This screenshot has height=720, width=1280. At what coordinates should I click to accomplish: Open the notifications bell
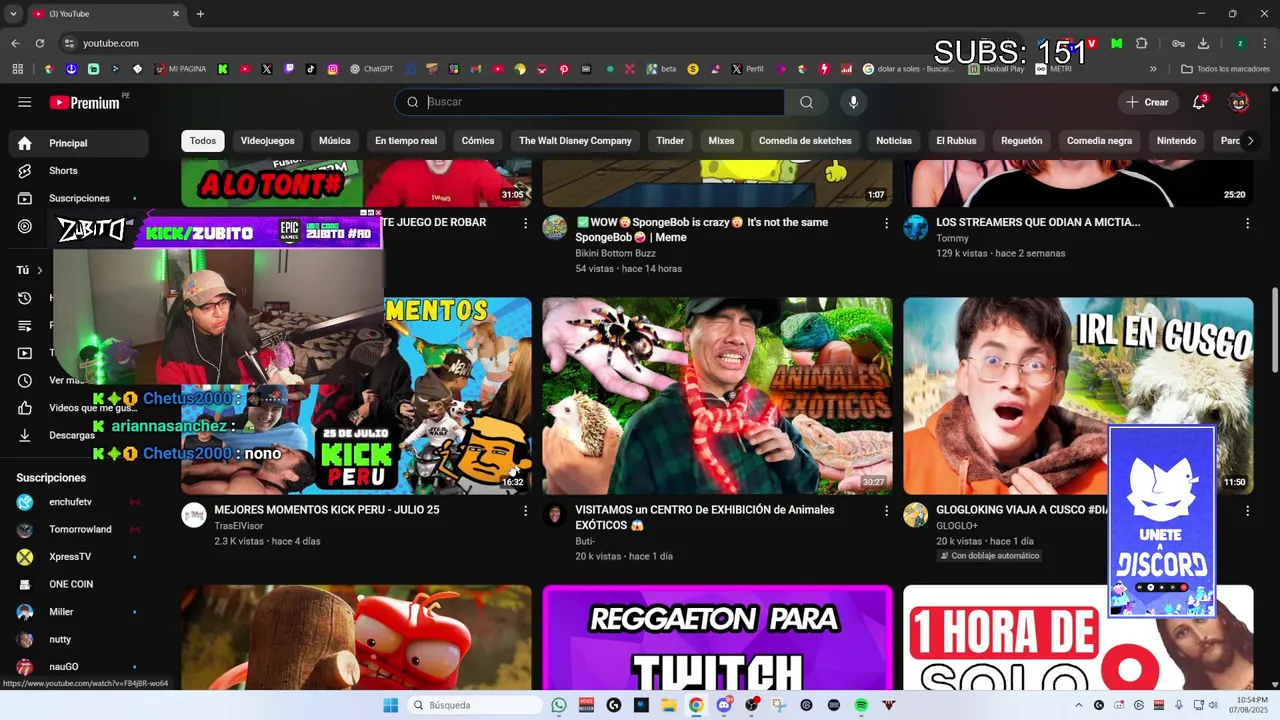tap(1199, 102)
